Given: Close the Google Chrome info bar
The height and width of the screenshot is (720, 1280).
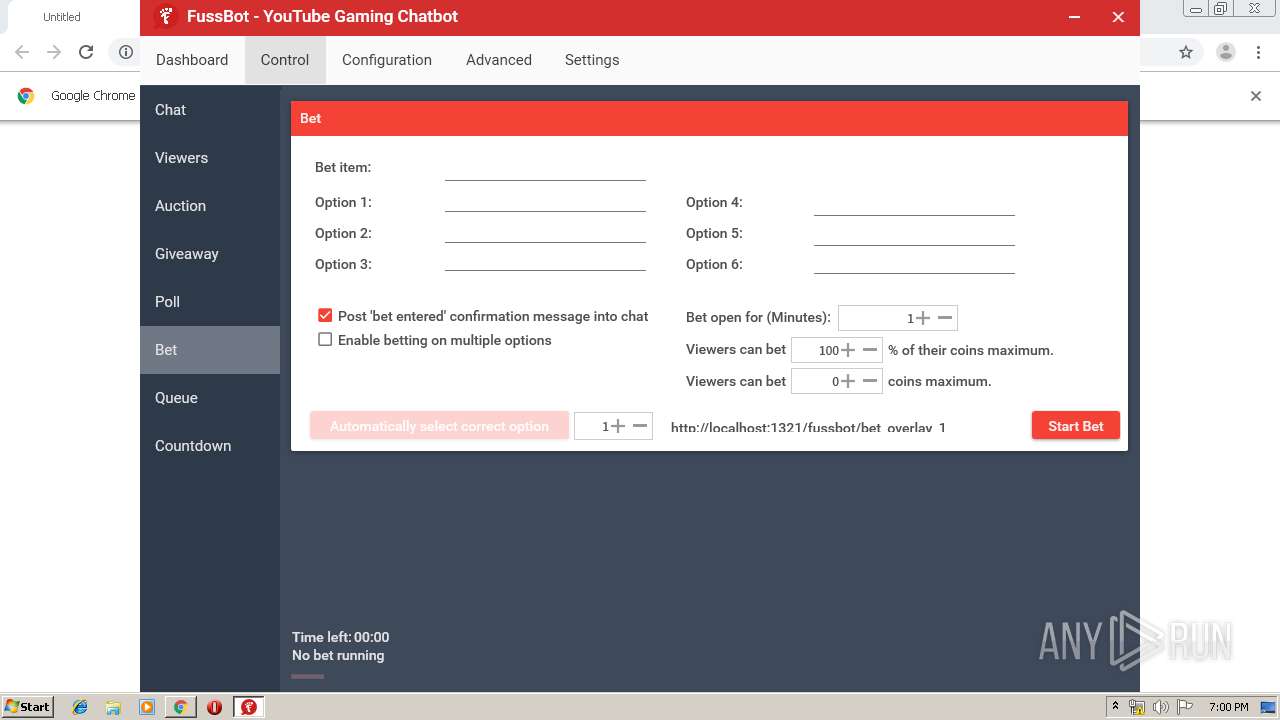Looking at the screenshot, I should (x=1256, y=96).
